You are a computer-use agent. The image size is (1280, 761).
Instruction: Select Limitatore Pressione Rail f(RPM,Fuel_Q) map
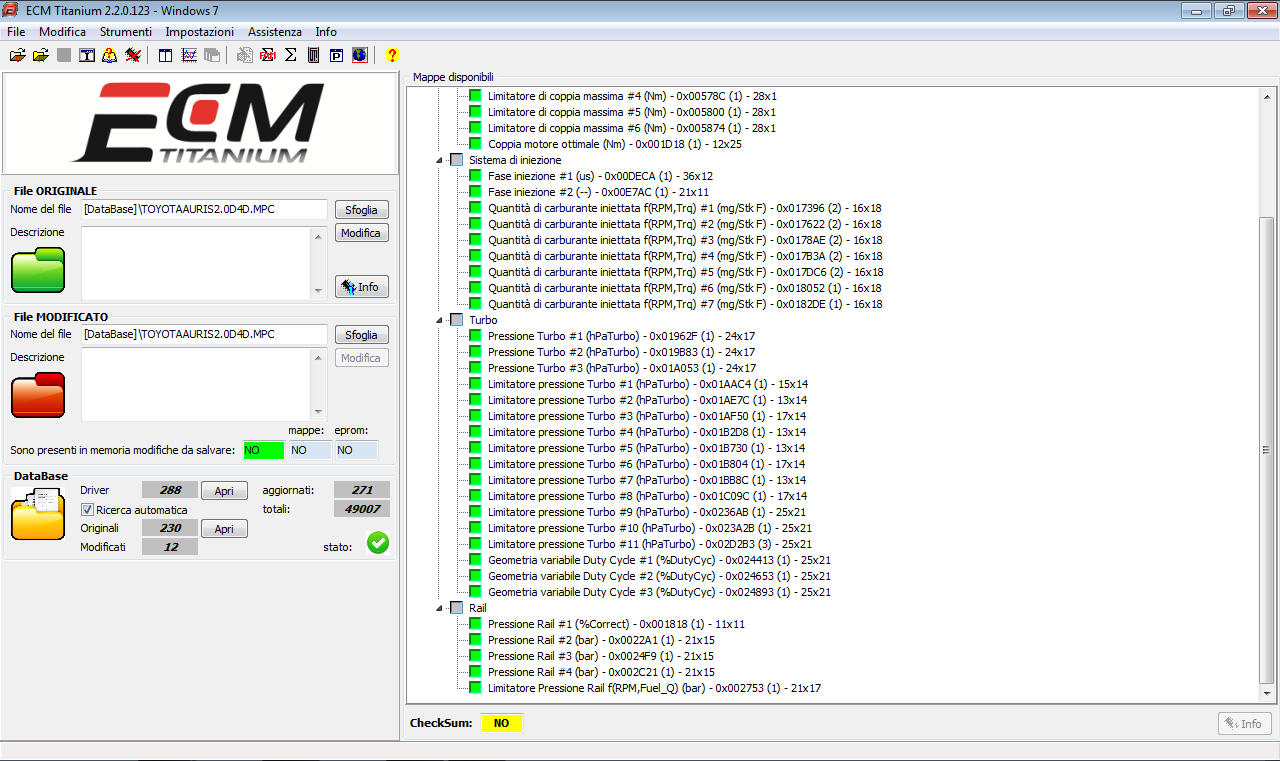654,688
